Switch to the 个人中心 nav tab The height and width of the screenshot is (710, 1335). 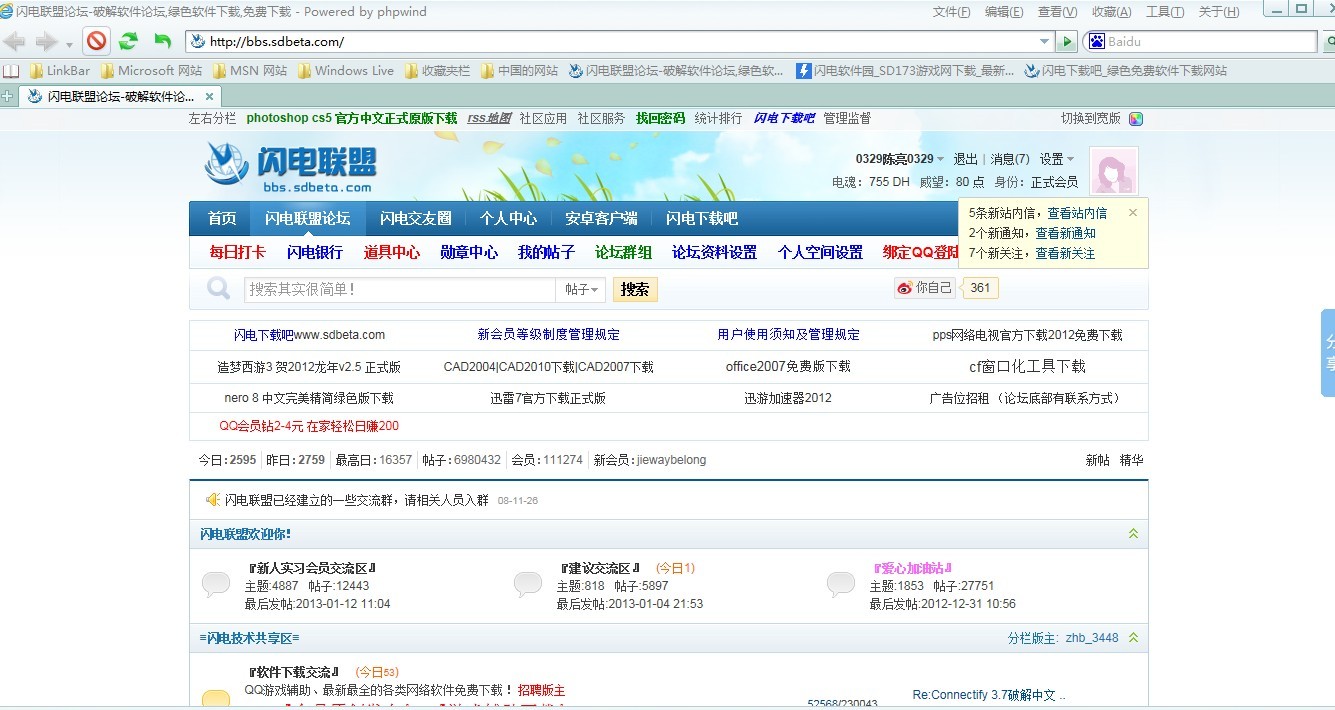pyautogui.click(x=508, y=218)
